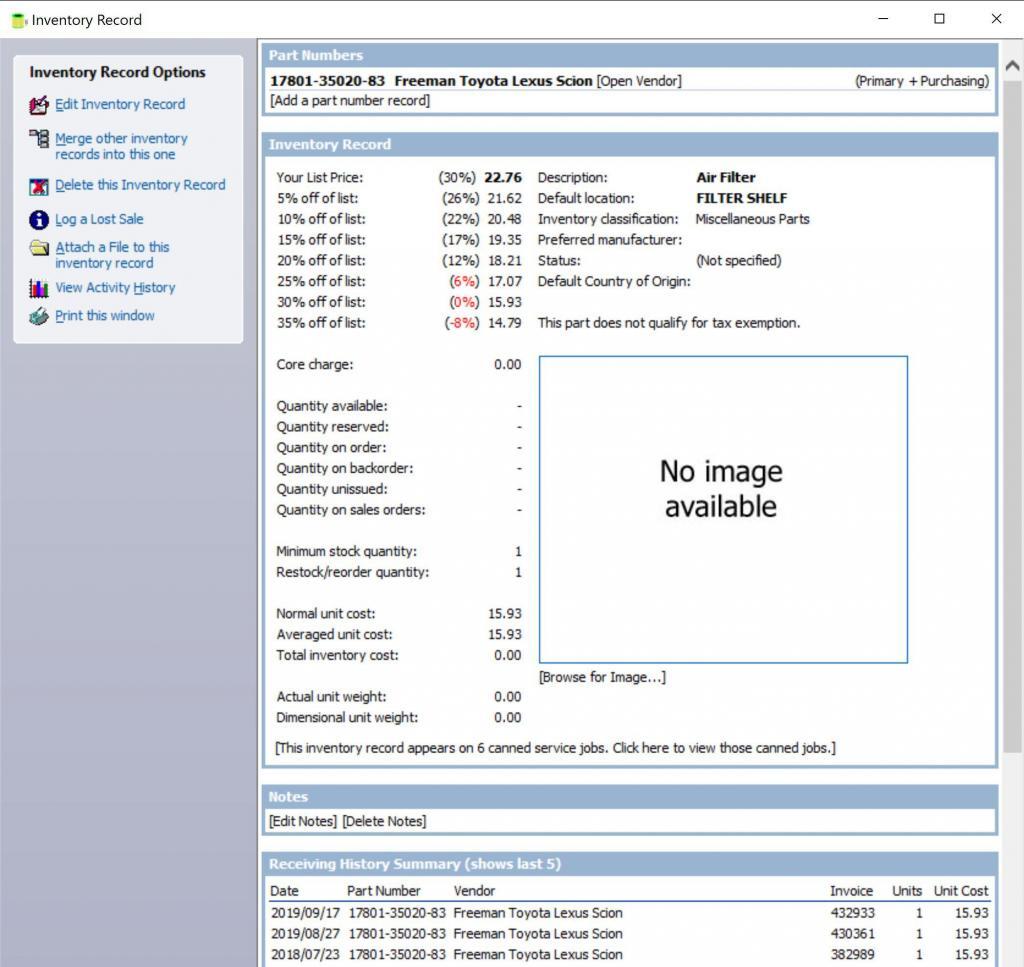Click the Vendor column header
The image size is (1024, 967).
click(x=474, y=891)
